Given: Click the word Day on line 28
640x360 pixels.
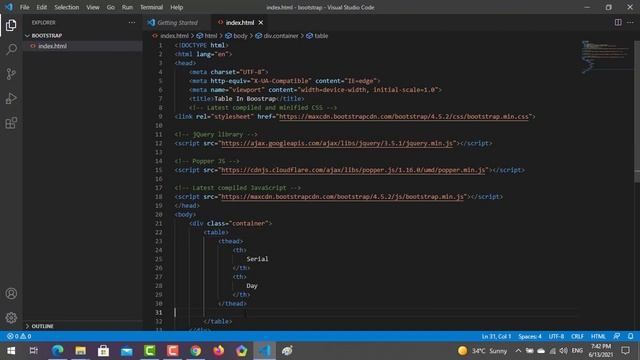Looking at the screenshot, I should [252, 286].
